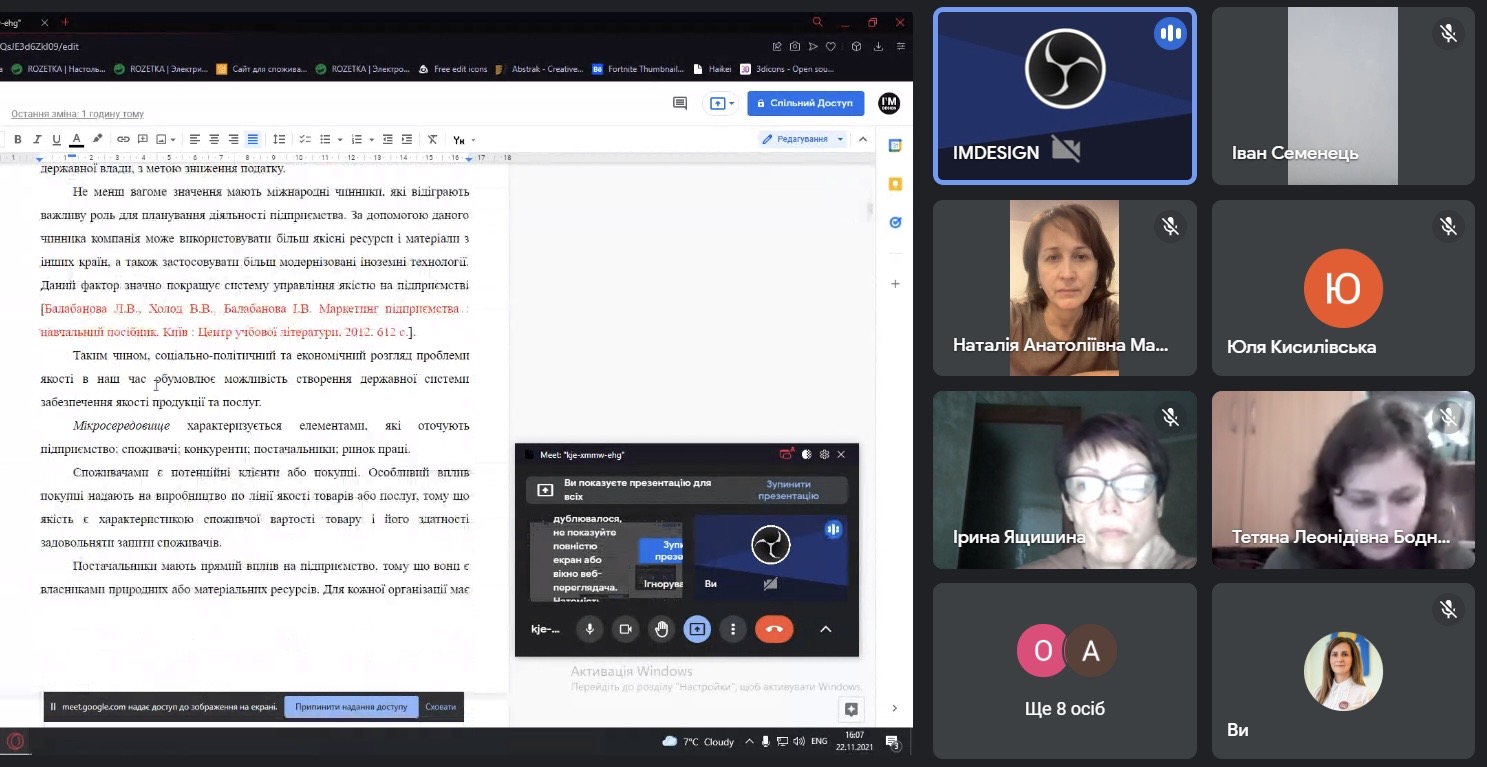This screenshot has height=767, width=1487.
Task: Click the Спільний Доступ share button
Action: pos(805,103)
